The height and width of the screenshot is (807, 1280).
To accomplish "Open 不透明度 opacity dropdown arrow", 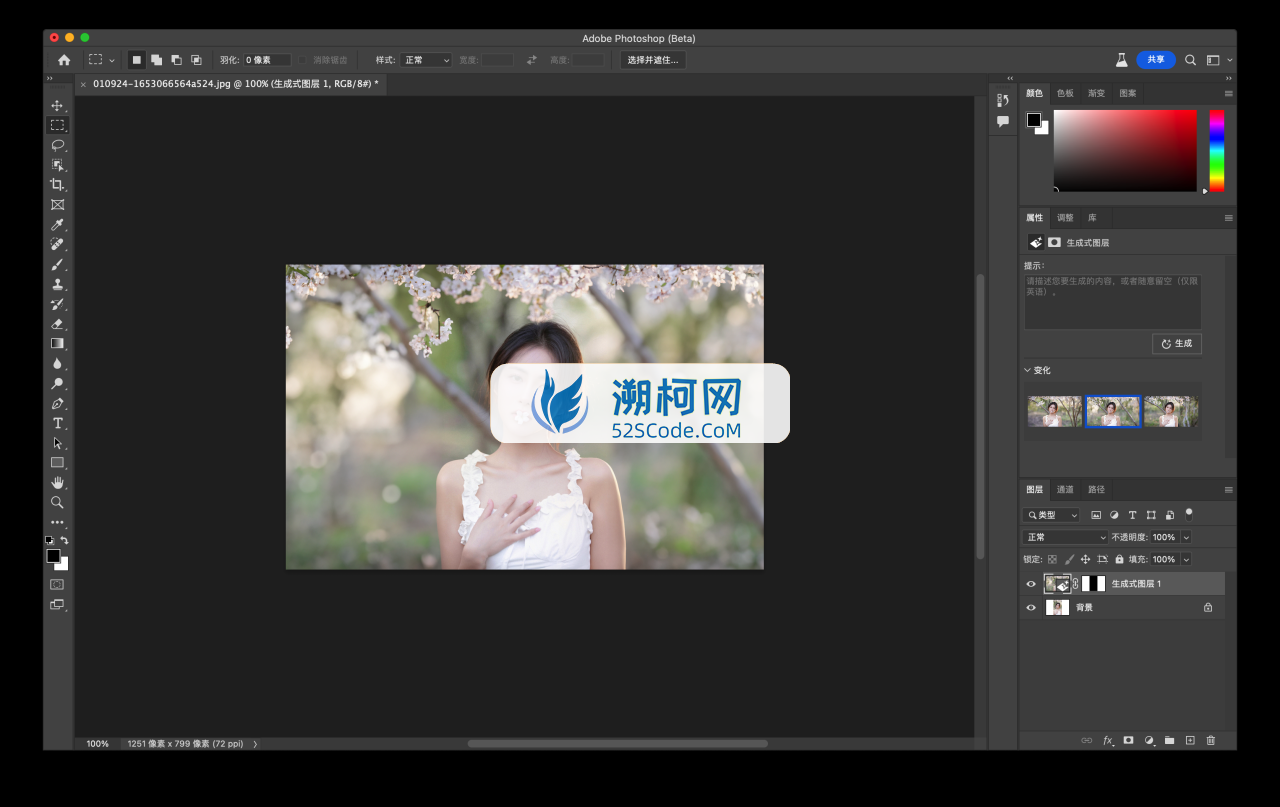I will click(x=1186, y=538).
